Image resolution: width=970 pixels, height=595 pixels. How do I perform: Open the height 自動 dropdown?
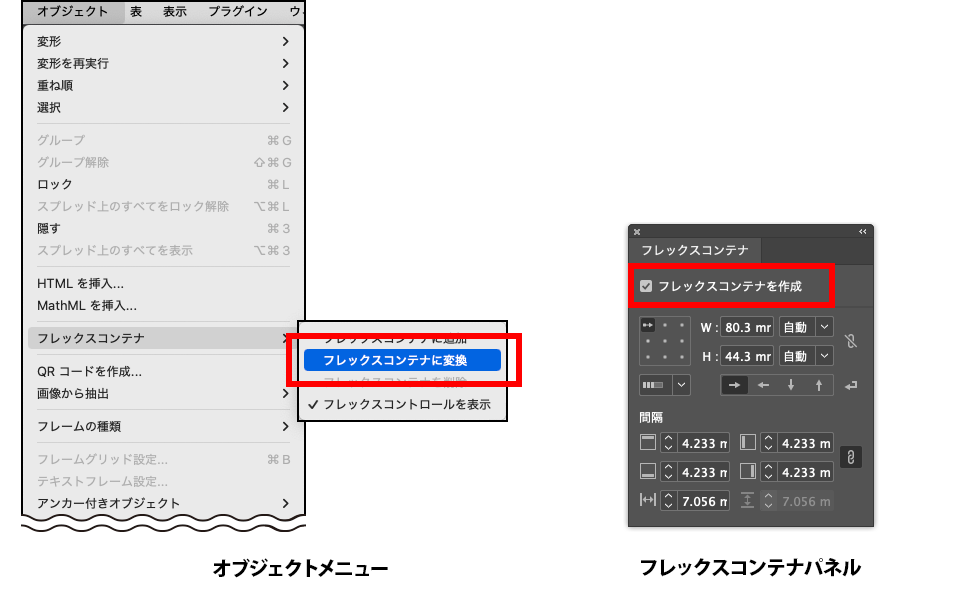[824, 356]
